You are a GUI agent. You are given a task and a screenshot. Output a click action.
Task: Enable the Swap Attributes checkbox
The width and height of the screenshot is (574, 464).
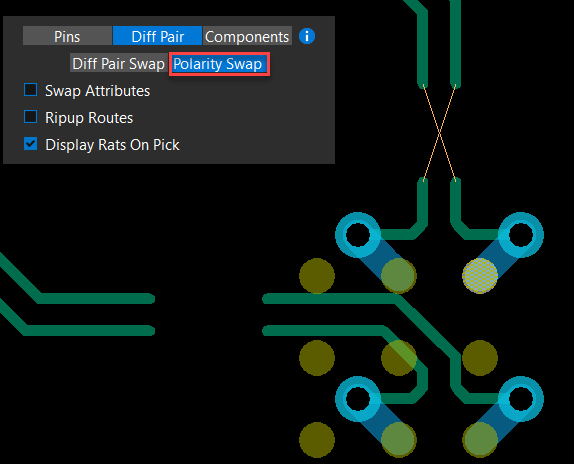pos(30,90)
